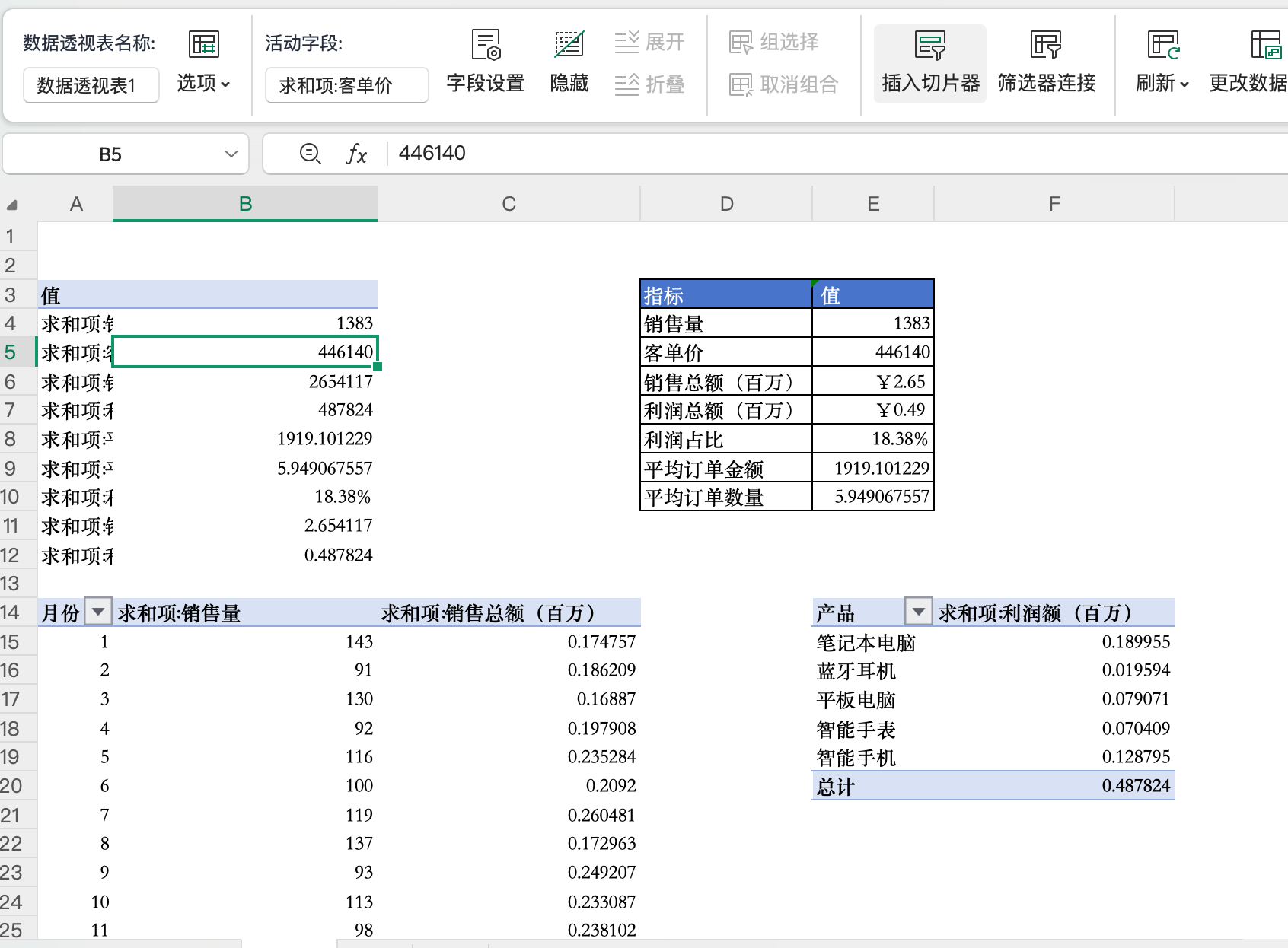Select the cell 0.260481
The height and width of the screenshot is (948, 1288).
(509, 815)
